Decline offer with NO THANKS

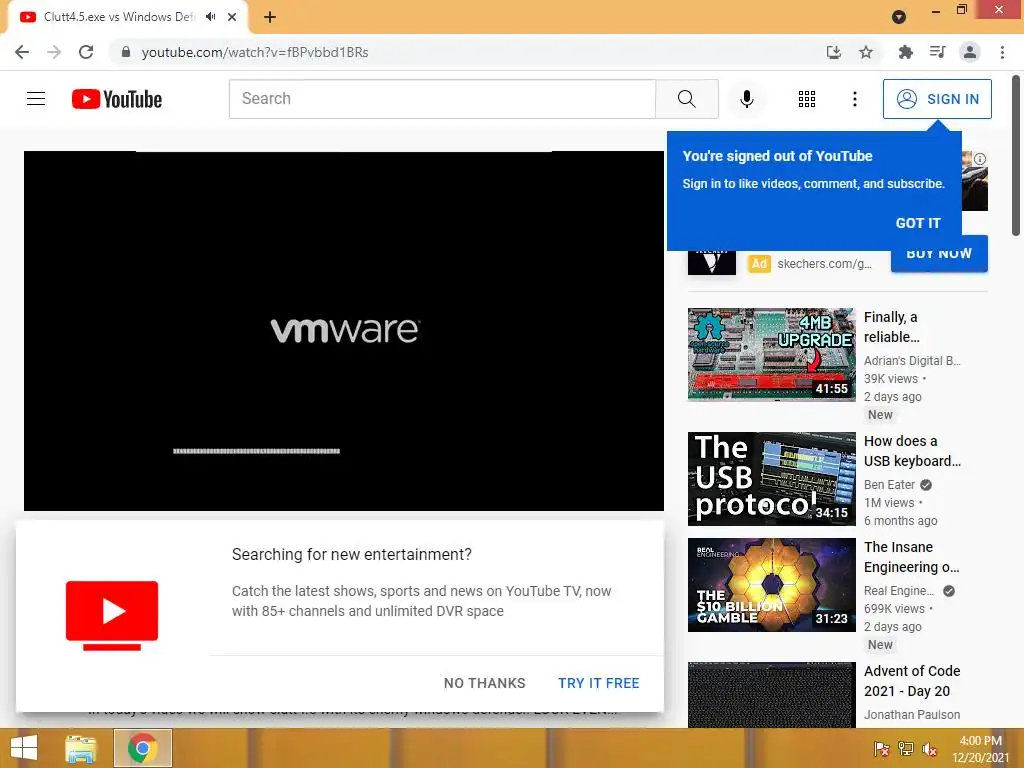coord(485,683)
